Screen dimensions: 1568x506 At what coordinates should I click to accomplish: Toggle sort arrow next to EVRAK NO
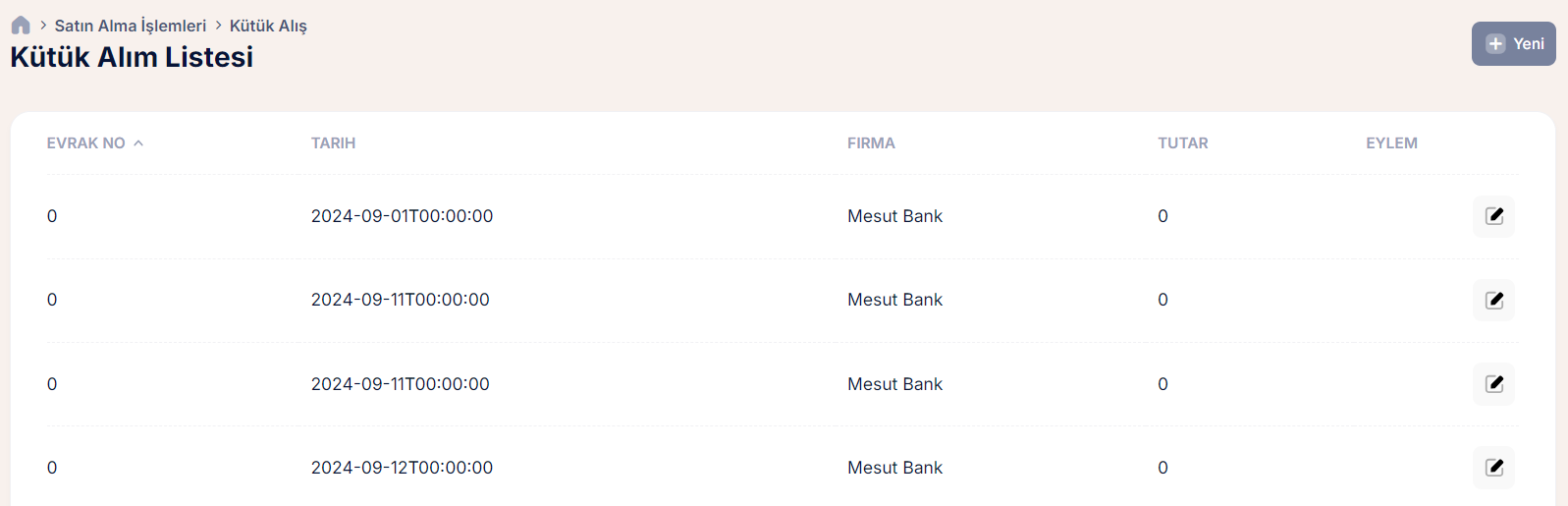point(138,143)
